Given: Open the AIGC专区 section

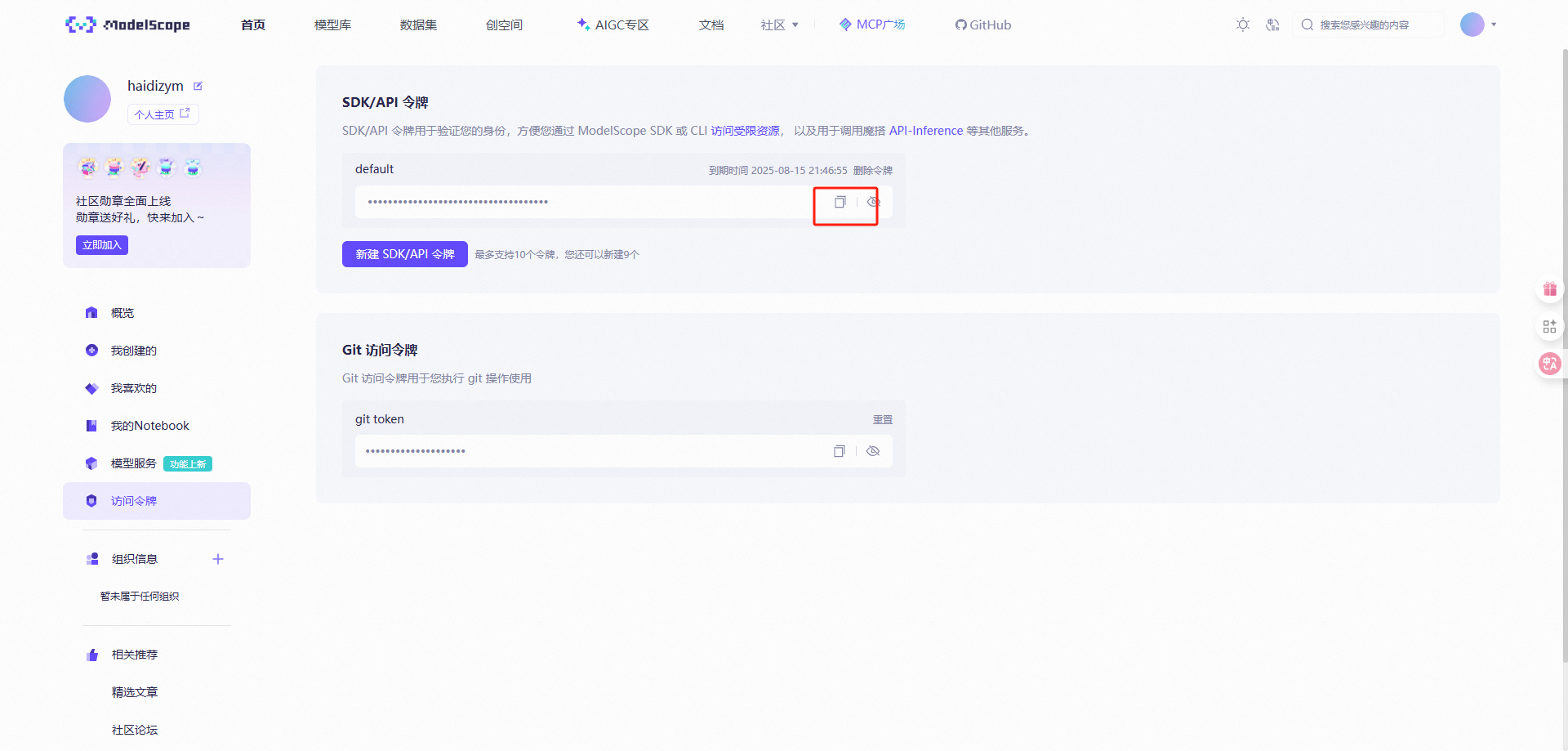Looking at the screenshot, I should [x=613, y=25].
